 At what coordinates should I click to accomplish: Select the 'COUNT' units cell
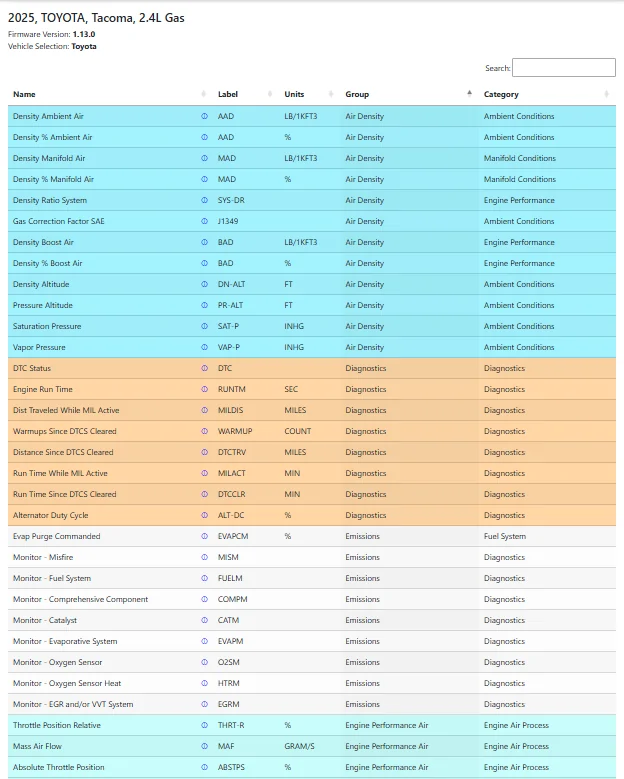point(309,431)
